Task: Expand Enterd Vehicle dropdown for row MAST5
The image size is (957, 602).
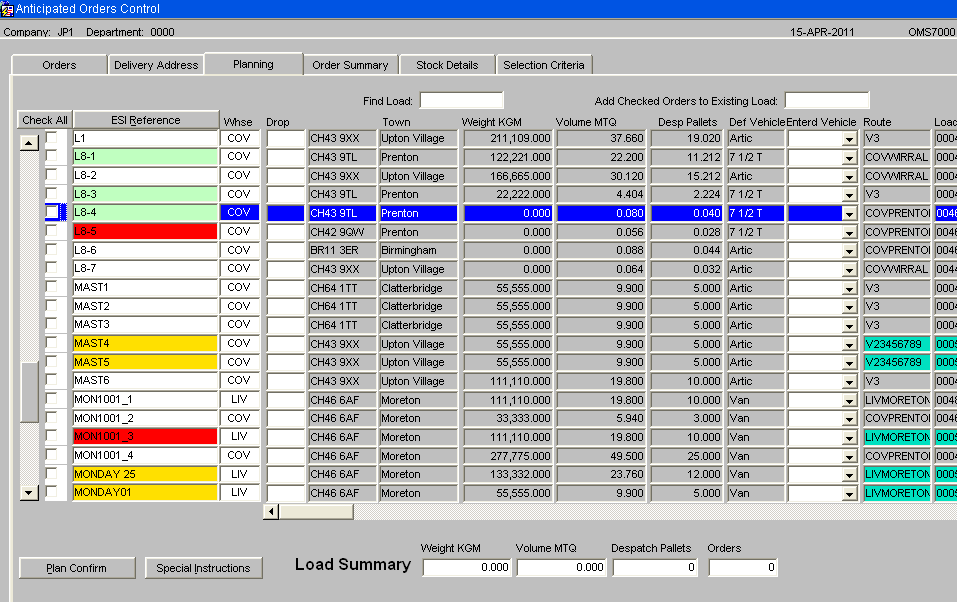Action: [x=849, y=363]
